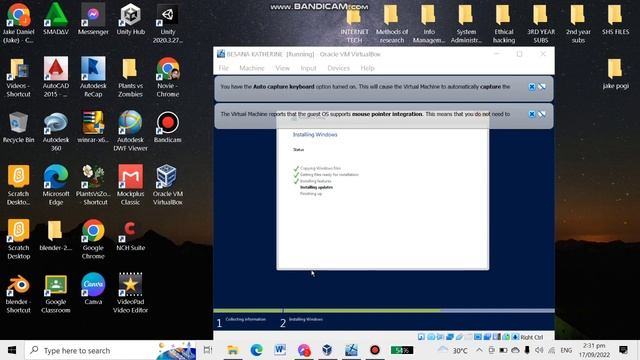The height and width of the screenshot is (360, 640).
Task: Click suppress icon on mouse pointer integration notification
Action: 542,114
